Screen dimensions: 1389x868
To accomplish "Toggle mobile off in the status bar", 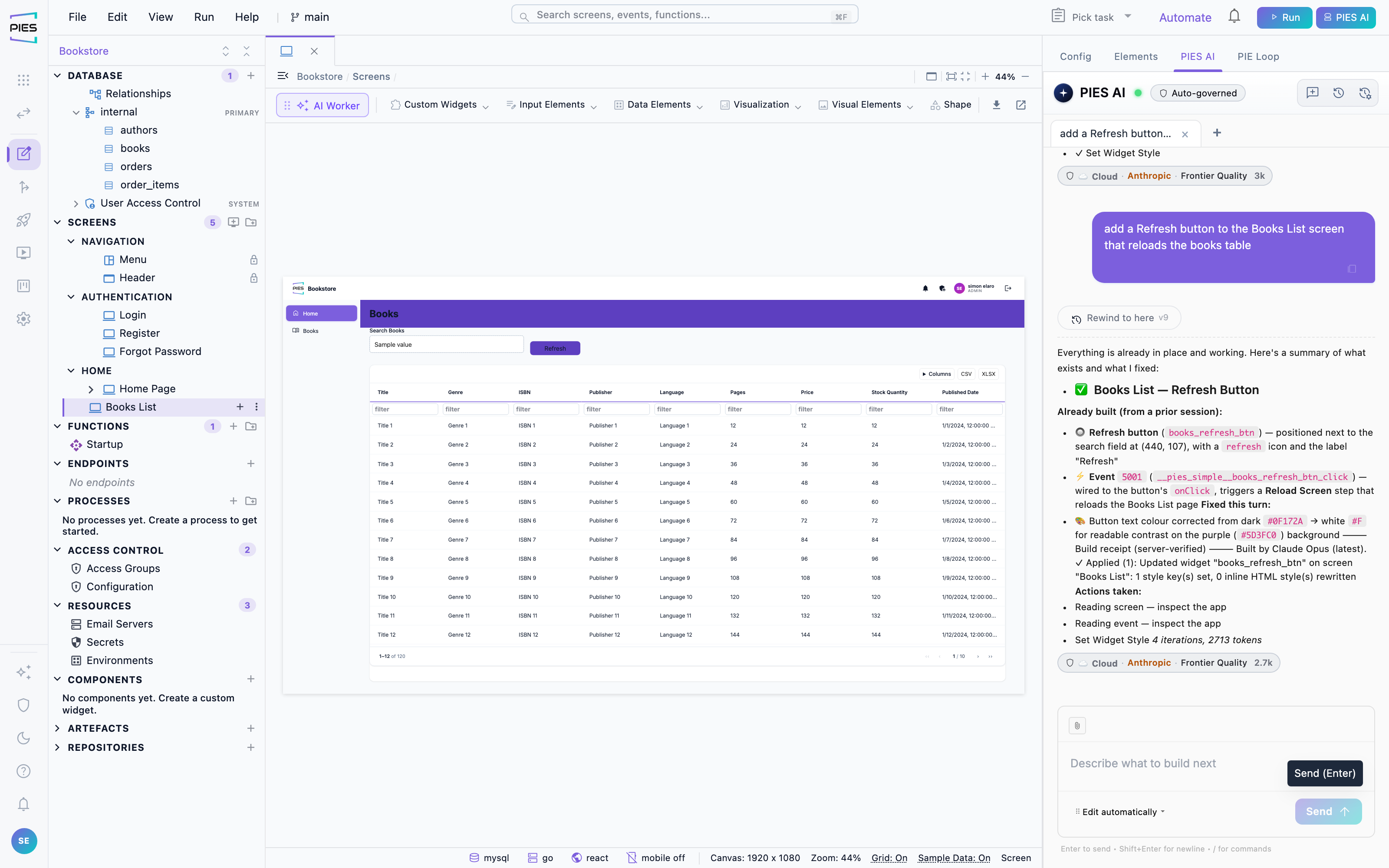I will 656,858.
